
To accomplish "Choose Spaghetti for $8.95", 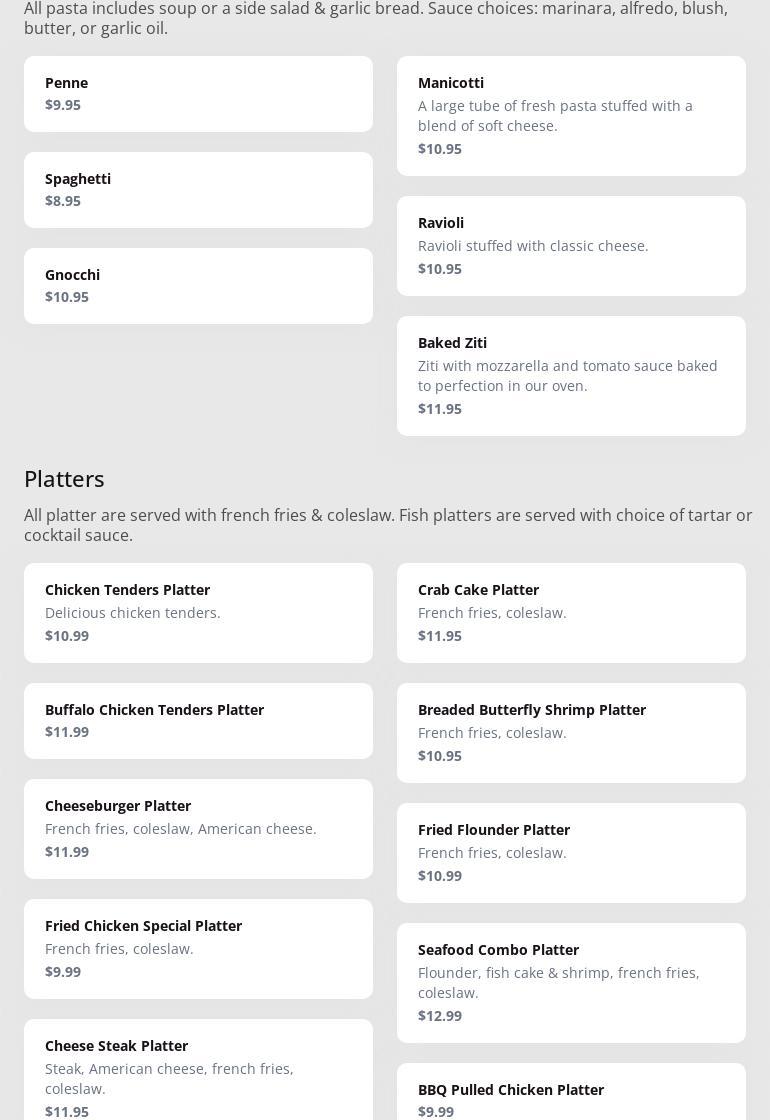I will click(x=198, y=190).
